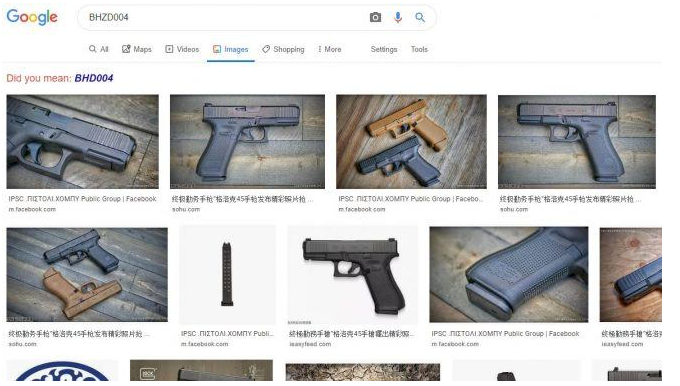Screen dimensions: 680x386
Task: Open thumbnail with tan and black pistols, first row
Action: pyautogui.click(x=411, y=141)
